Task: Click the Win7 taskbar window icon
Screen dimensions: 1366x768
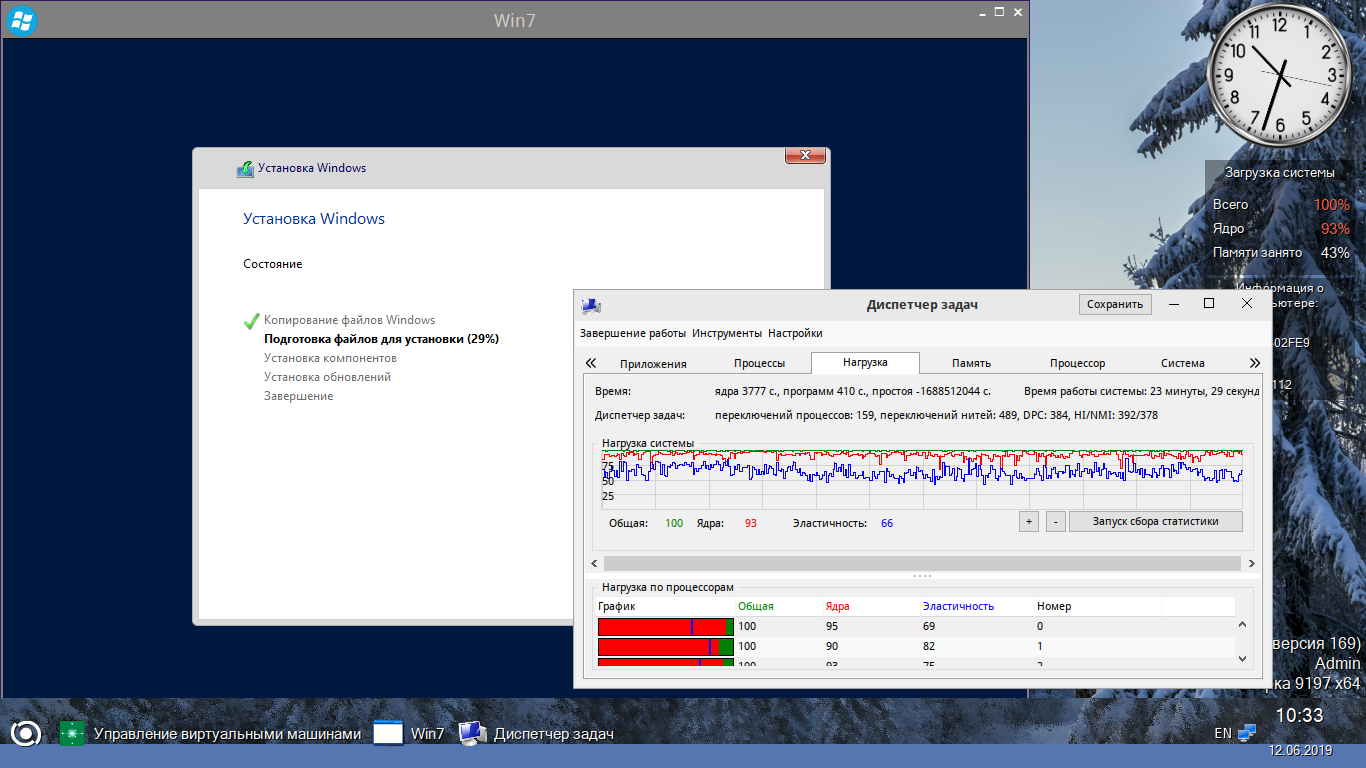Action: pos(387,733)
